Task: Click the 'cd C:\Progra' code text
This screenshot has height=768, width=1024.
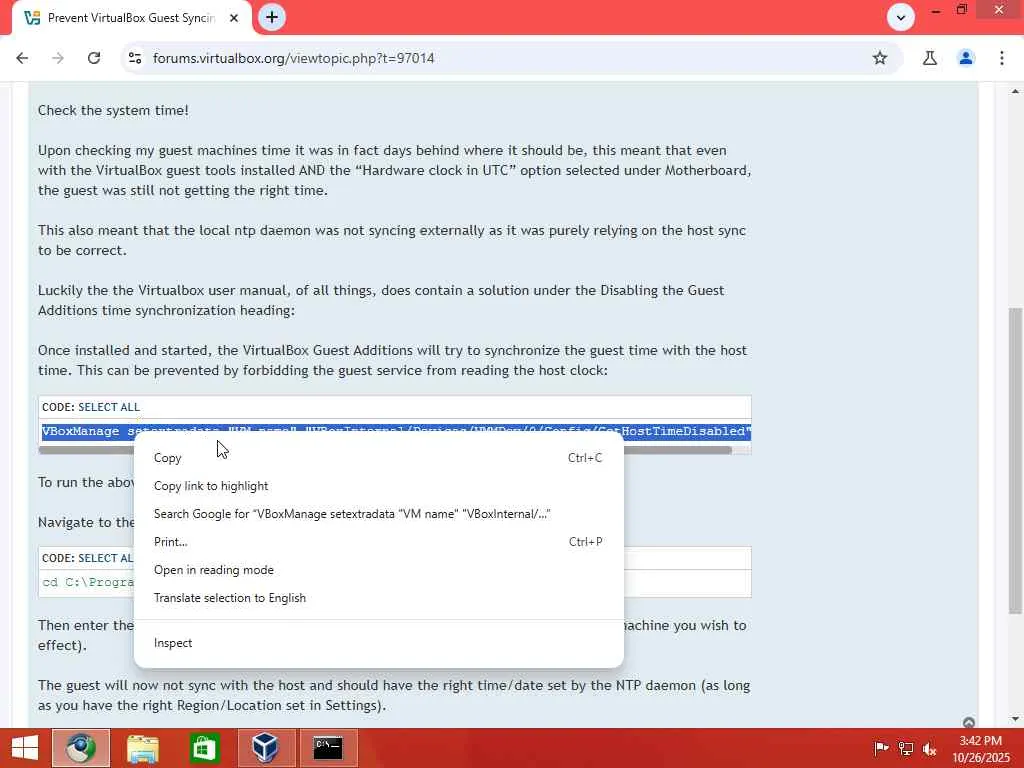Action: (88, 582)
